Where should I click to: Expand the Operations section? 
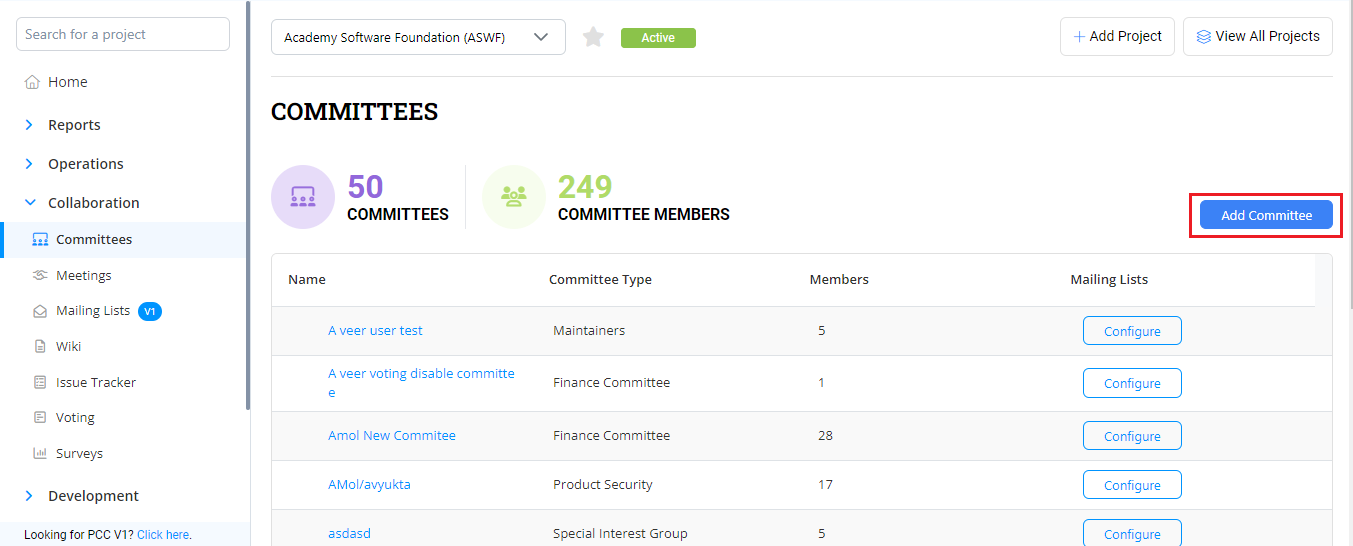pos(29,164)
